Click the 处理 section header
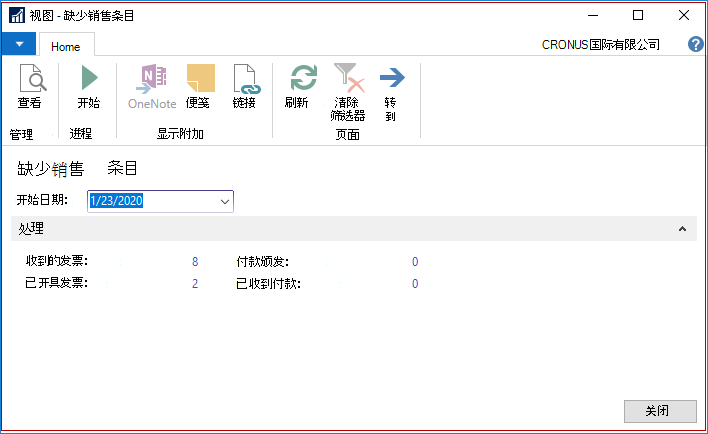Viewport: 708px width, 434px height. (x=354, y=229)
